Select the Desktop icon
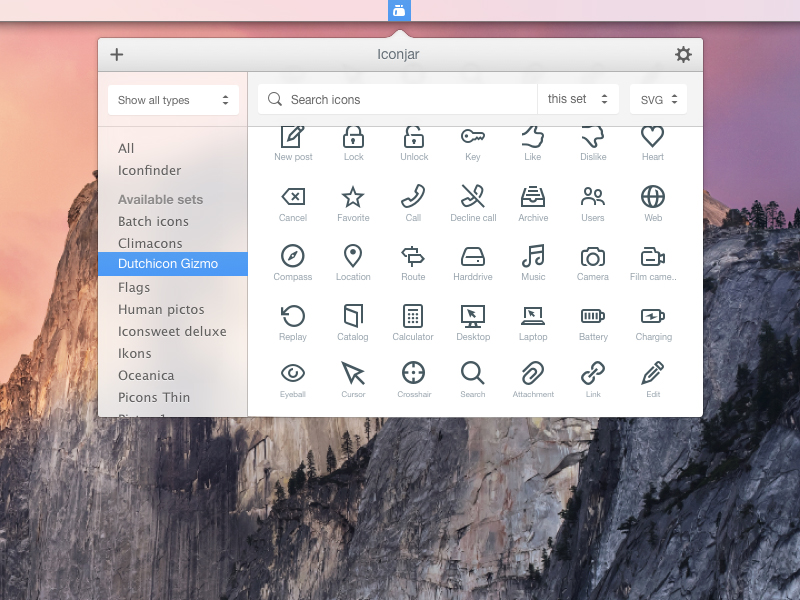The image size is (800, 600). (473, 316)
